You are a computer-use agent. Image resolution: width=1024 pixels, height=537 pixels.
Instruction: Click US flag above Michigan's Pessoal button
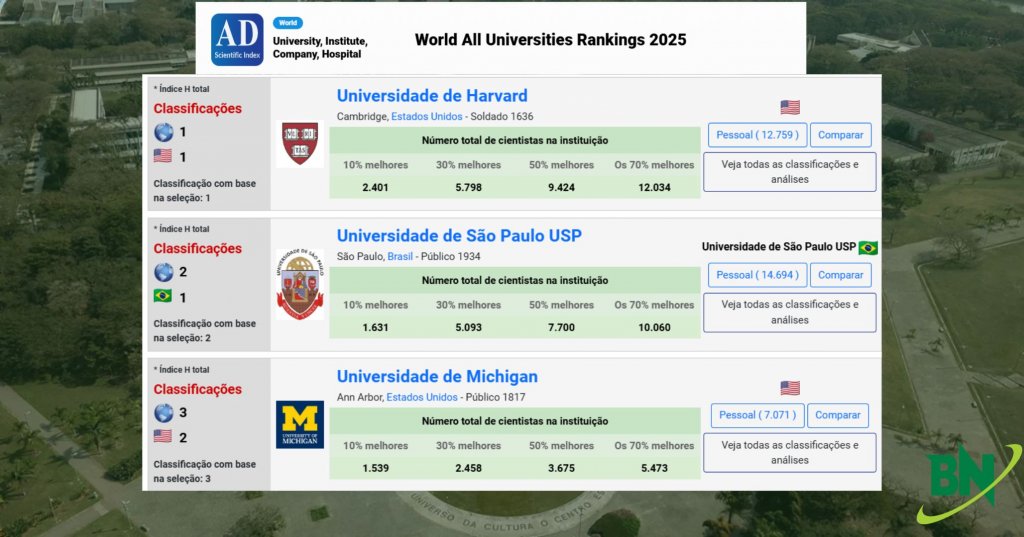click(790, 388)
